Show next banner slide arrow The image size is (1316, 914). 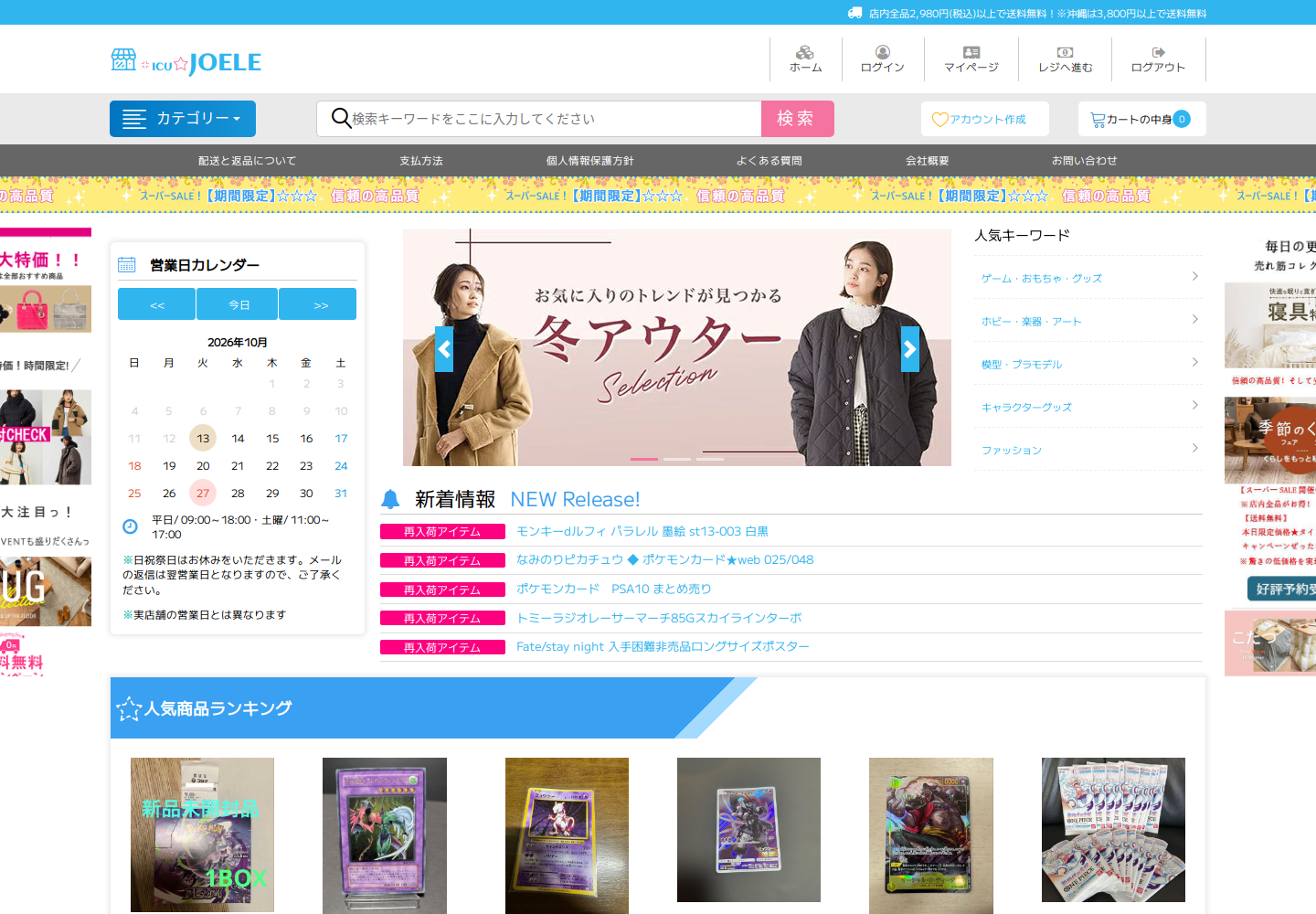click(910, 349)
